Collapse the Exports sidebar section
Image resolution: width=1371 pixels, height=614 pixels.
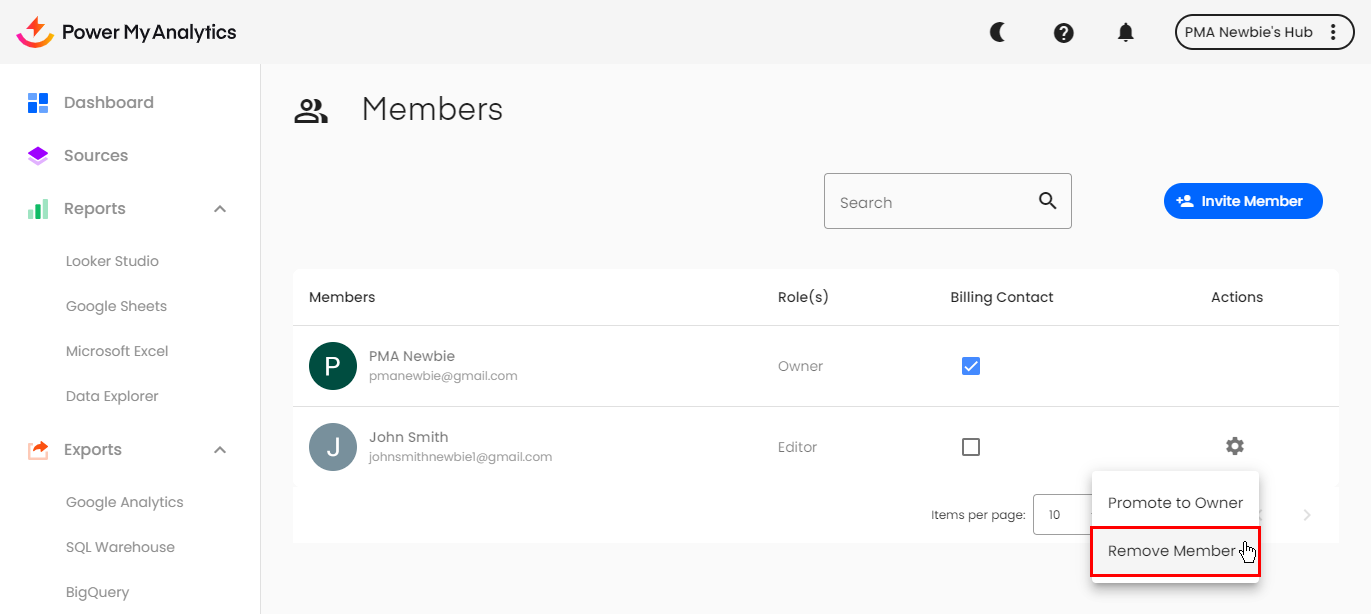click(x=220, y=450)
